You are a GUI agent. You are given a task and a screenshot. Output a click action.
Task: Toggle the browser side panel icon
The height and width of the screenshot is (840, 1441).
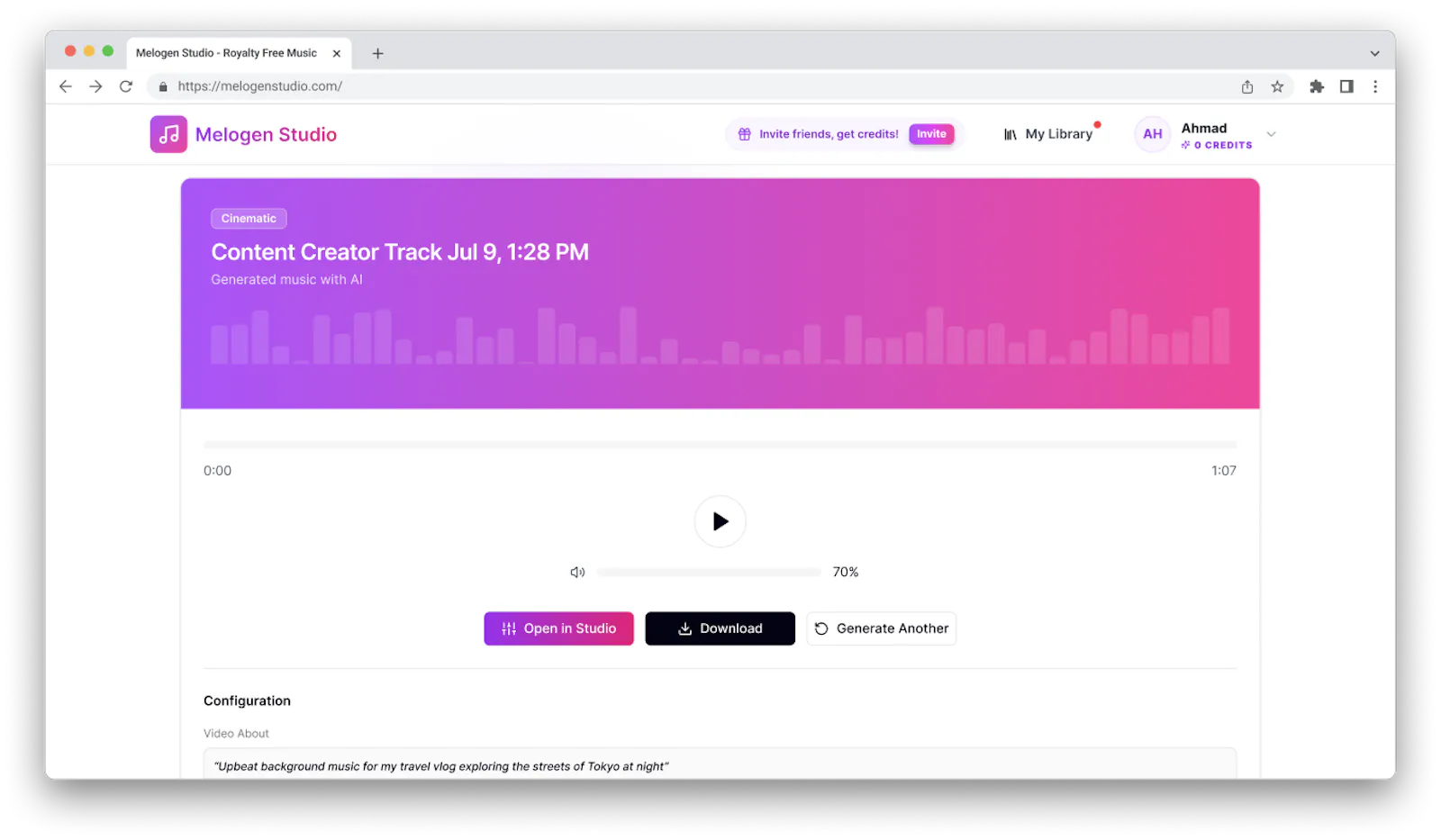tap(1346, 86)
